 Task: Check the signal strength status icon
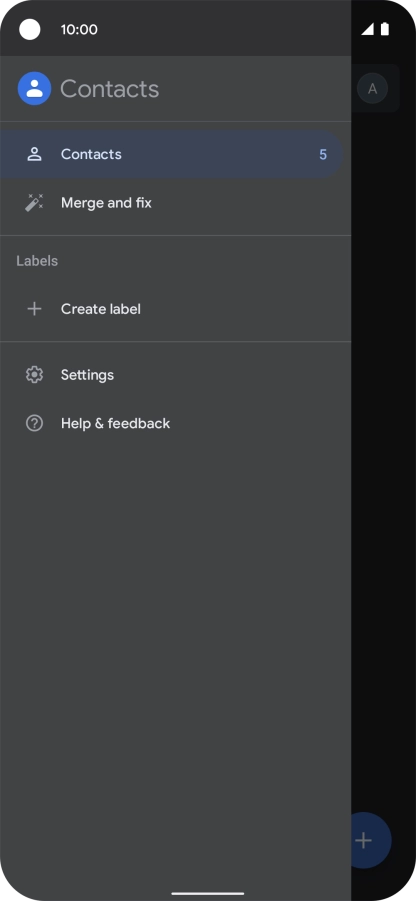(x=367, y=29)
